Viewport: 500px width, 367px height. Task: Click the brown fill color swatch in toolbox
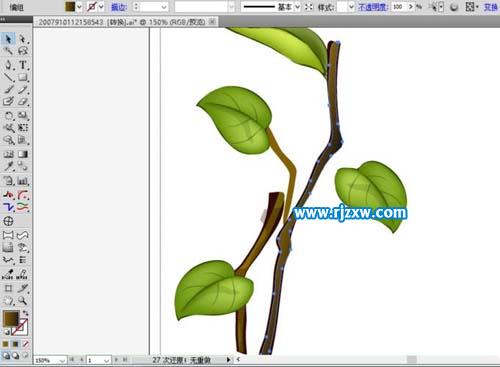(11, 318)
